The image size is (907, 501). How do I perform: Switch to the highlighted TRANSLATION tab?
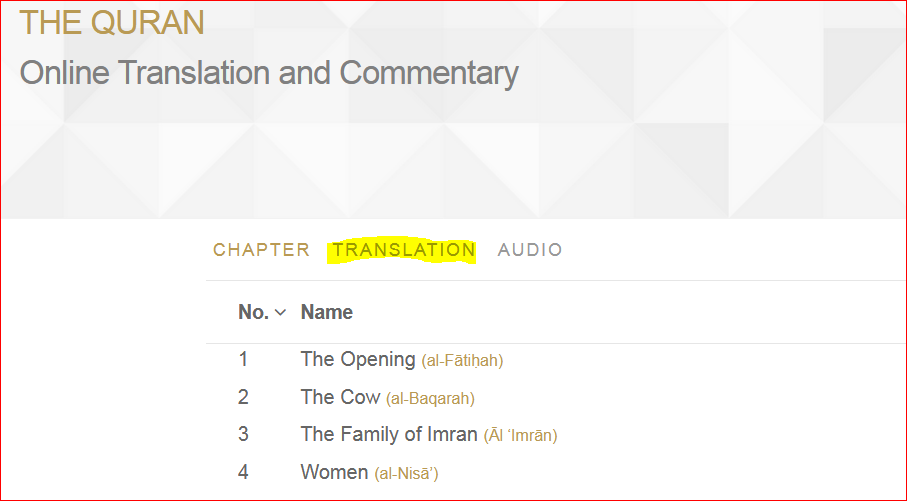[x=404, y=250]
